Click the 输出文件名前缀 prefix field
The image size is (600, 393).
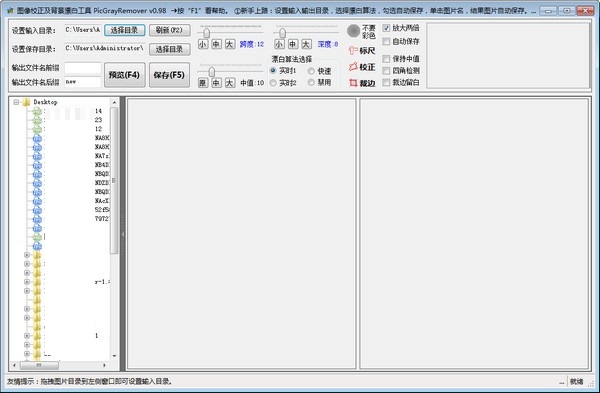pos(83,68)
